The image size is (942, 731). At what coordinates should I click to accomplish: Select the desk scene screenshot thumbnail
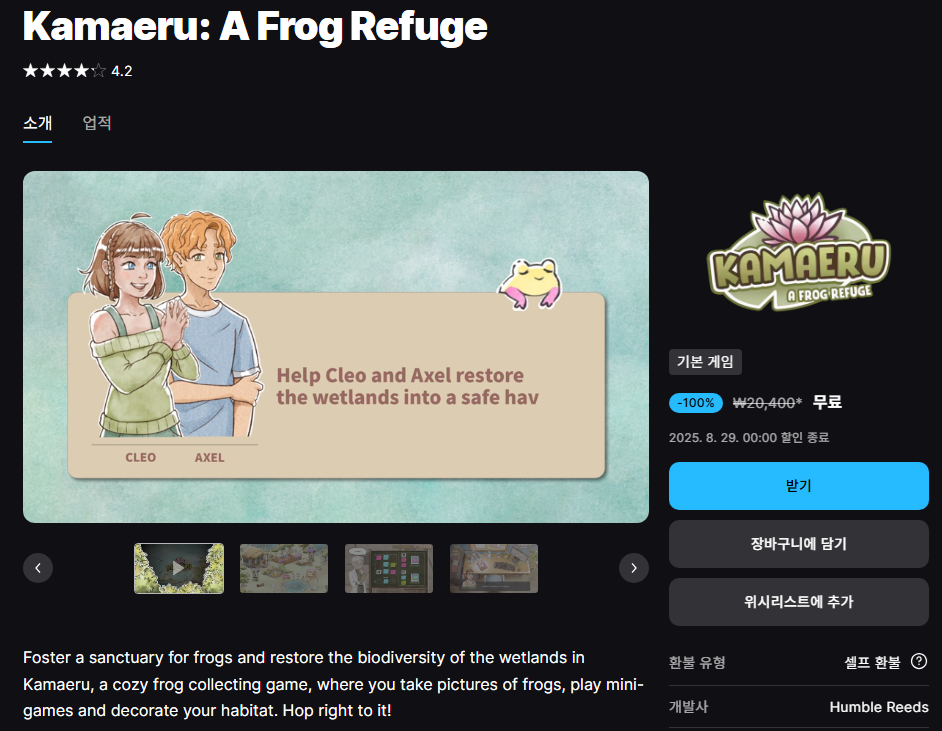coord(494,568)
